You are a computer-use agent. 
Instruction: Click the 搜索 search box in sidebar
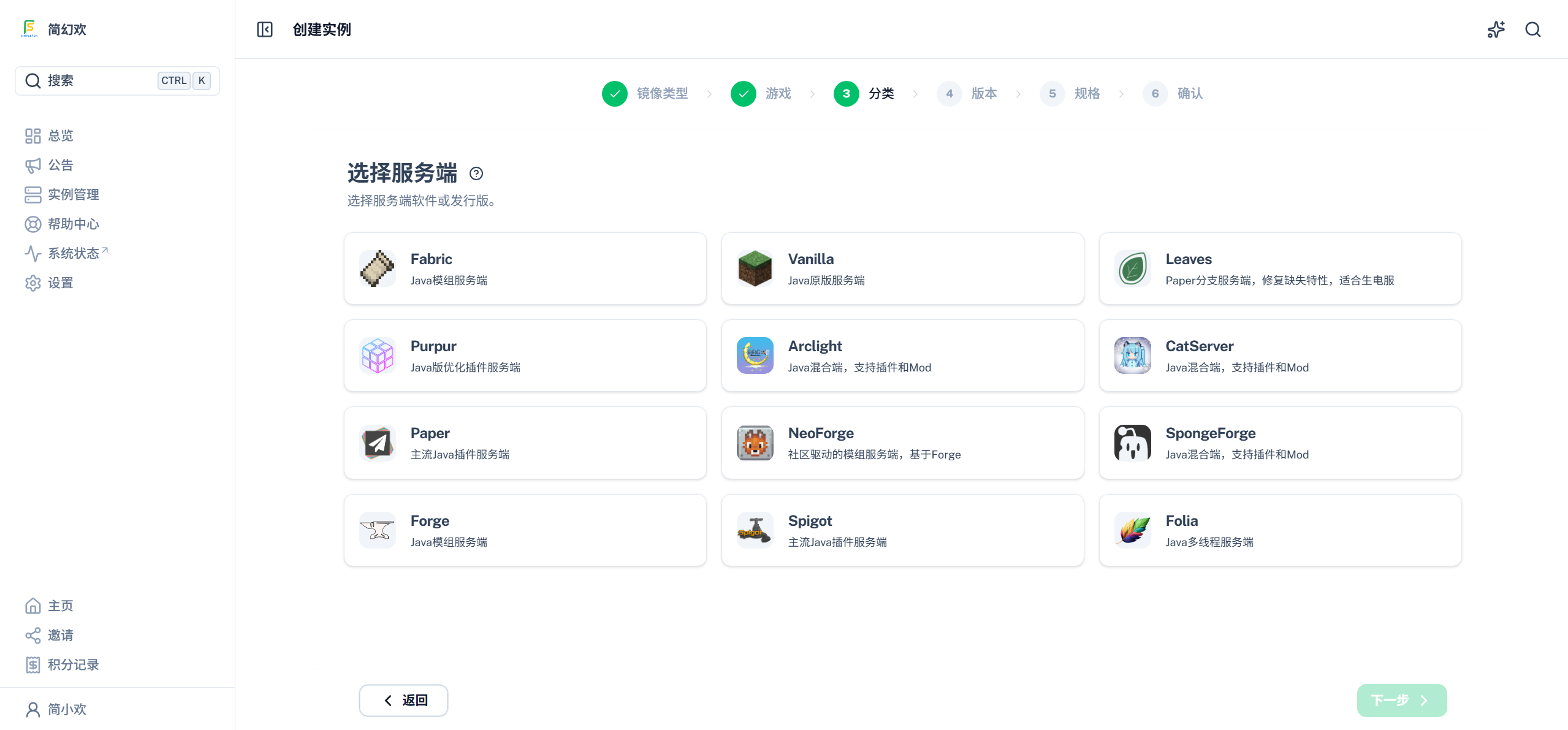117,80
